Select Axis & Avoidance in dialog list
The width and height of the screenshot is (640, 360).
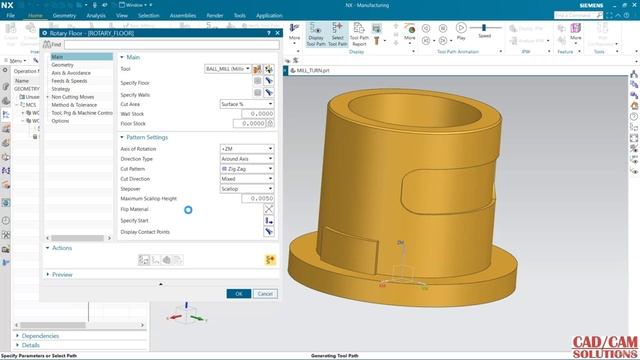coord(71,73)
